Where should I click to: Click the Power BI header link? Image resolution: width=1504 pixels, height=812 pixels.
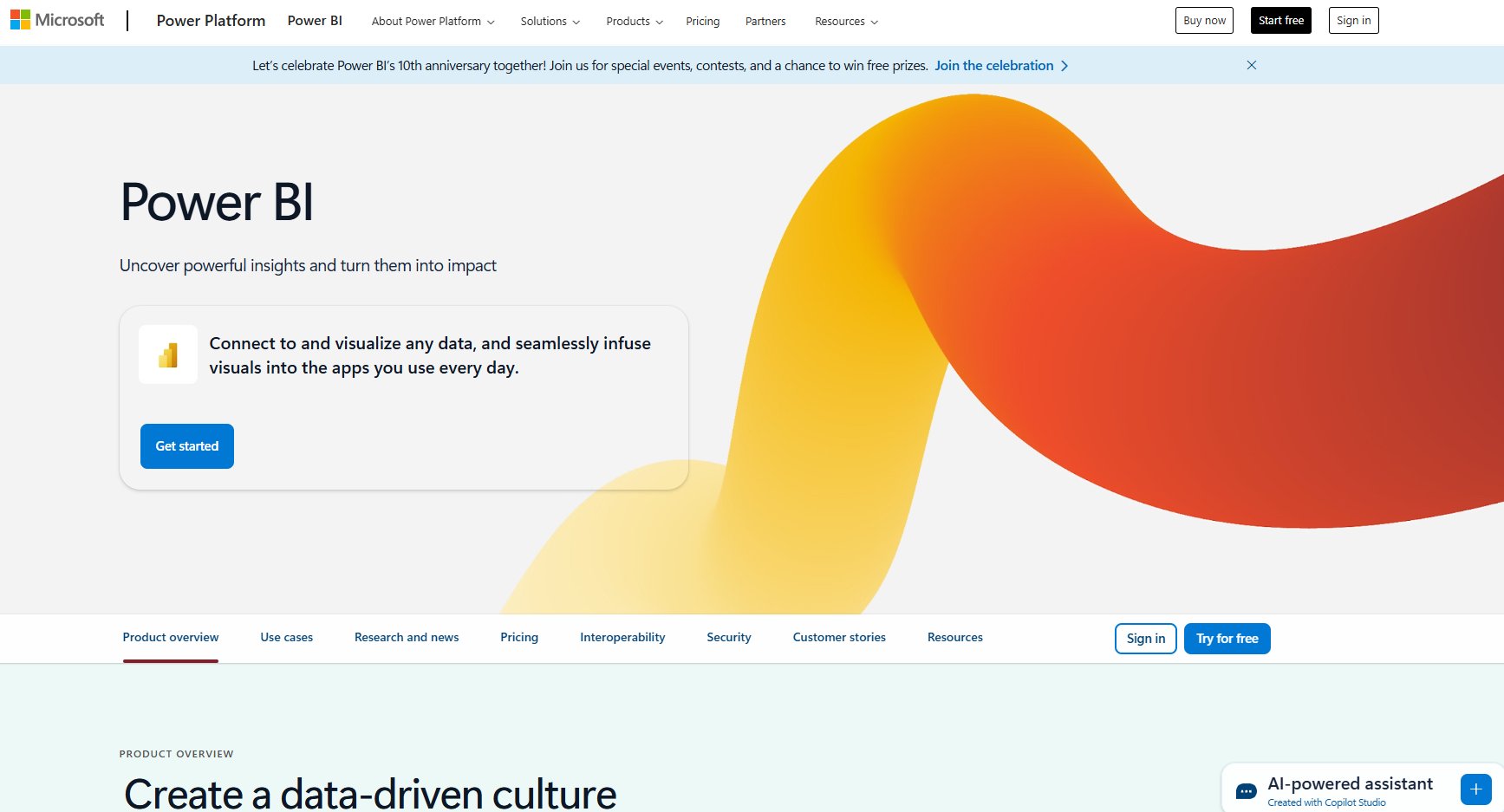pos(315,21)
